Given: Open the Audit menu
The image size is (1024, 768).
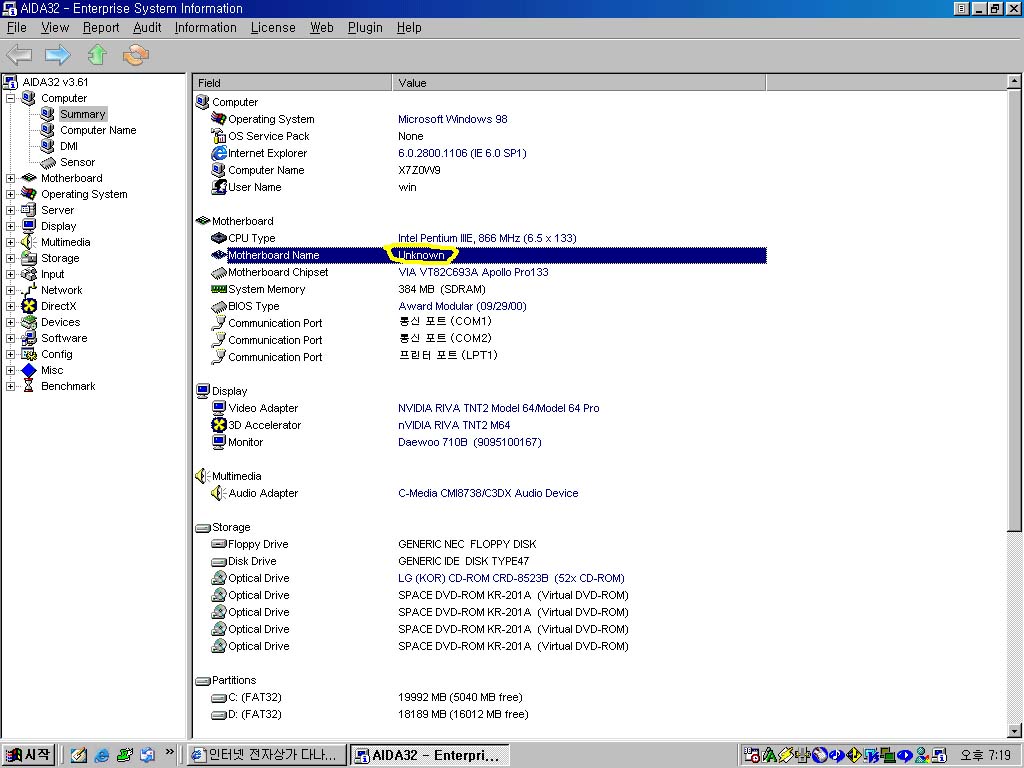Looking at the screenshot, I should pyautogui.click(x=147, y=27).
